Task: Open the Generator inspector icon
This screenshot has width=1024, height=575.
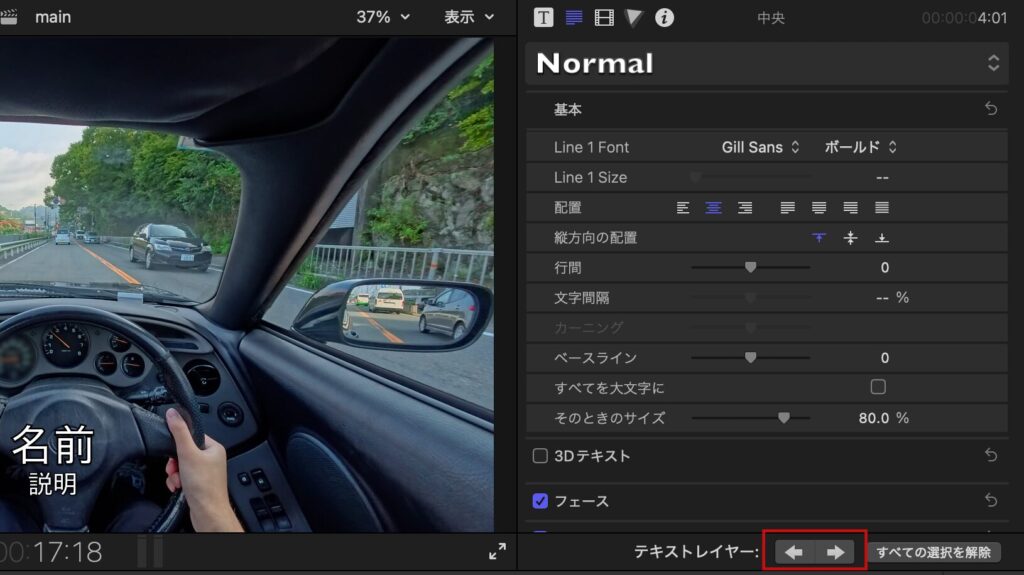Action: 634,17
